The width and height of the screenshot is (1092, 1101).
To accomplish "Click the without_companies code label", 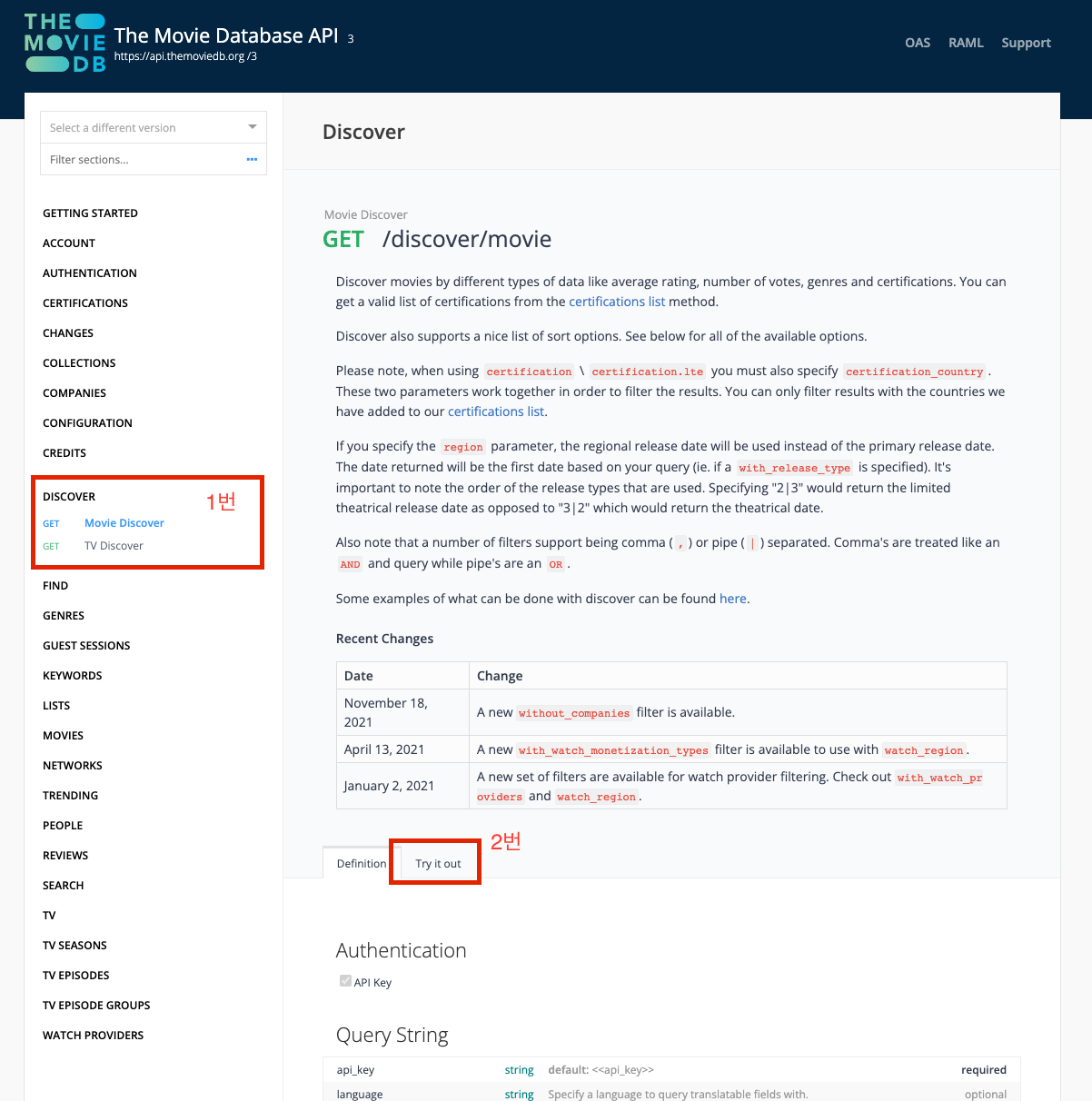I will (574, 713).
